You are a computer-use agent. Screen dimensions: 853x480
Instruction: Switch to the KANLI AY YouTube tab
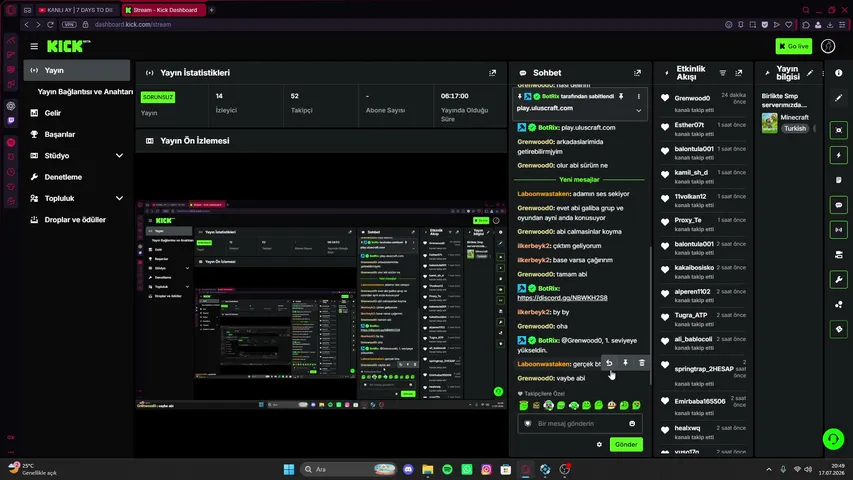tap(77, 10)
